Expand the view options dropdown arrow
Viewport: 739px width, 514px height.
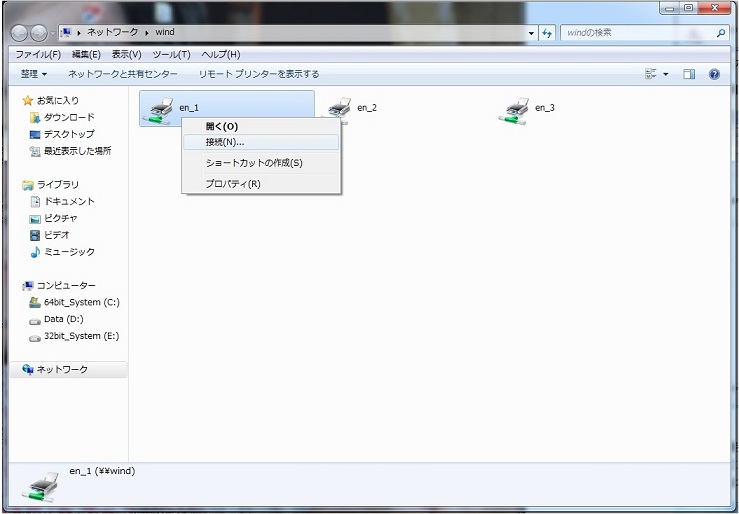[666, 74]
